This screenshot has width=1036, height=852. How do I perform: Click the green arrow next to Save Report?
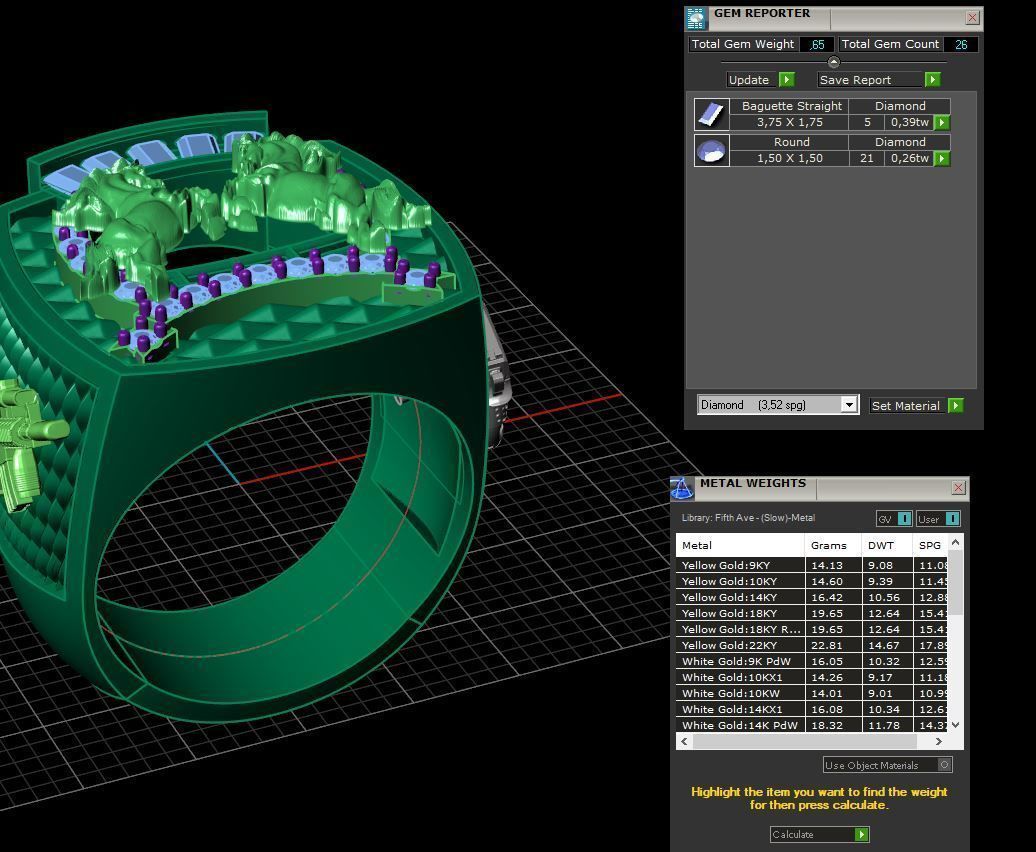click(x=932, y=80)
